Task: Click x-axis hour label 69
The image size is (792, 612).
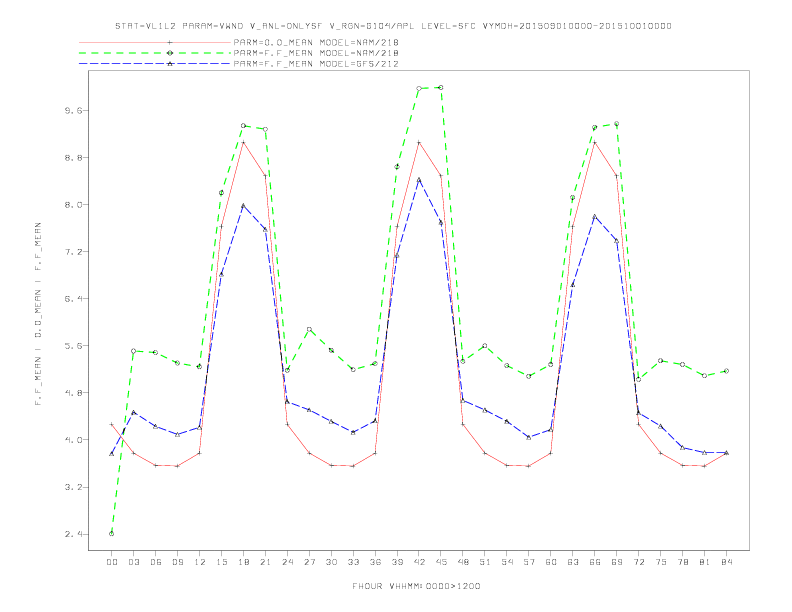Action: pyautogui.click(x=617, y=562)
